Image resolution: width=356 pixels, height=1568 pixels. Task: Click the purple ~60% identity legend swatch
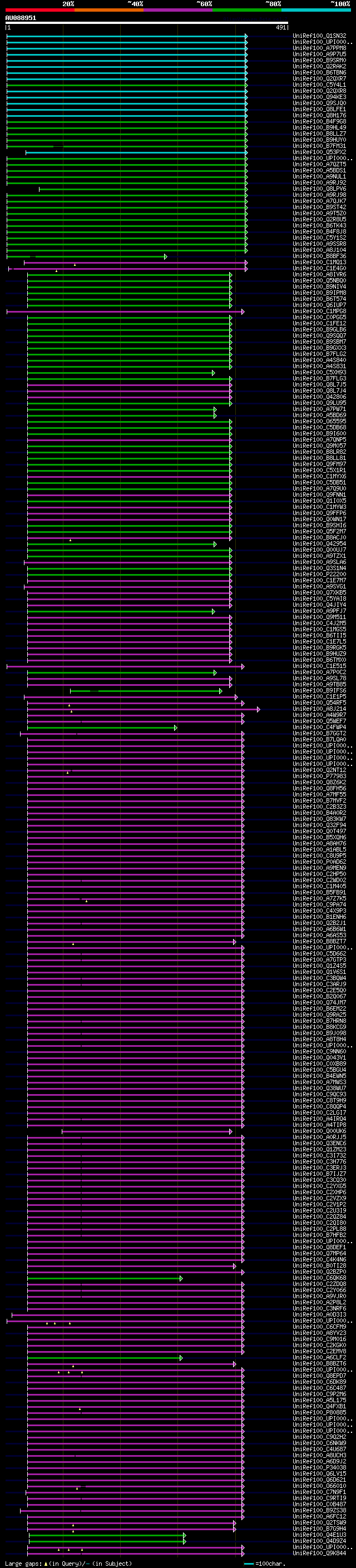179,10
